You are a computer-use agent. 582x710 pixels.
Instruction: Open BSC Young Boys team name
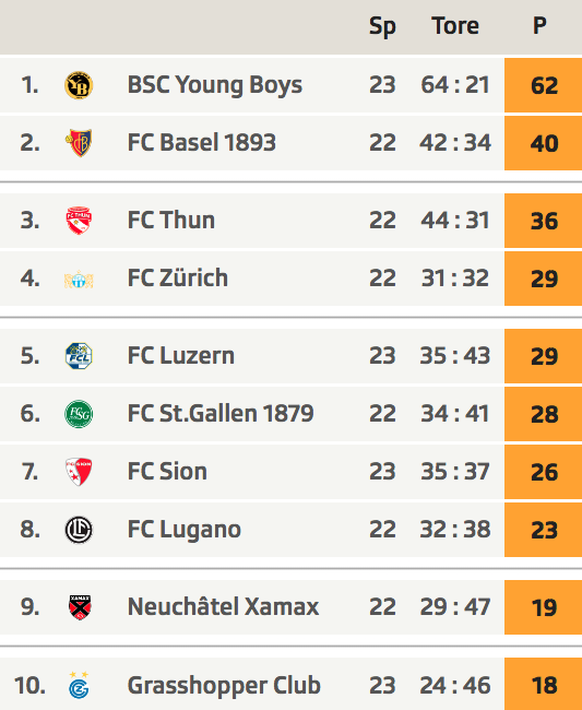point(215,85)
